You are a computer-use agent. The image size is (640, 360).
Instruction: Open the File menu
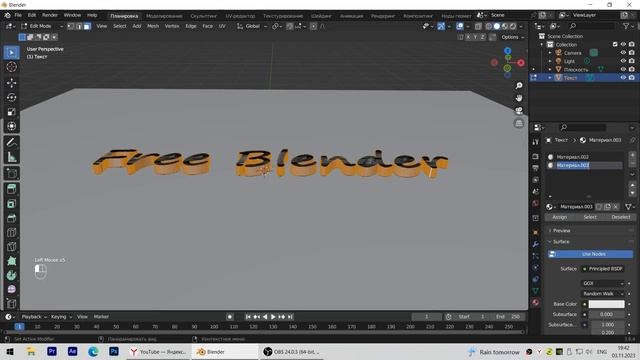pyautogui.click(x=18, y=15)
